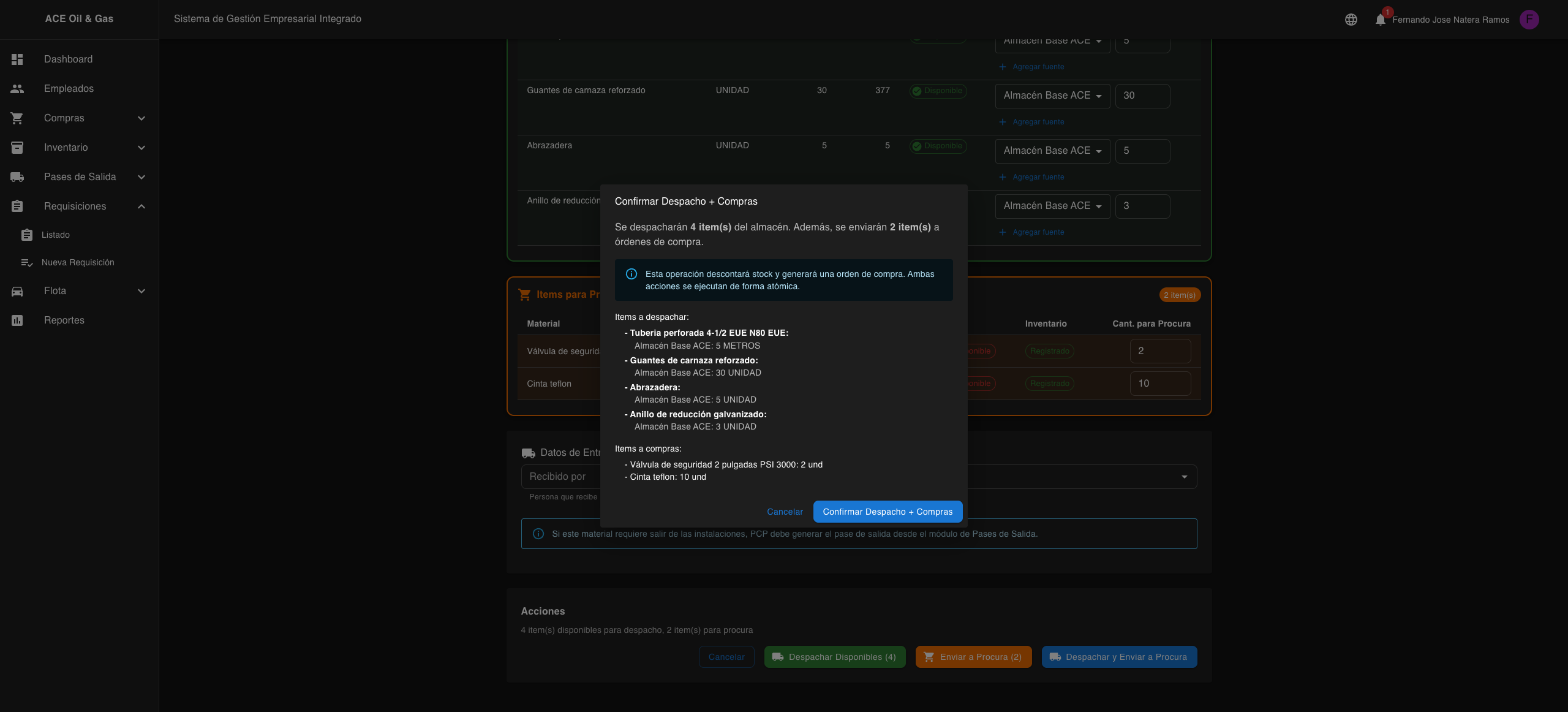Click the Compras shopping cart icon
The image size is (1568, 712).
17,118
